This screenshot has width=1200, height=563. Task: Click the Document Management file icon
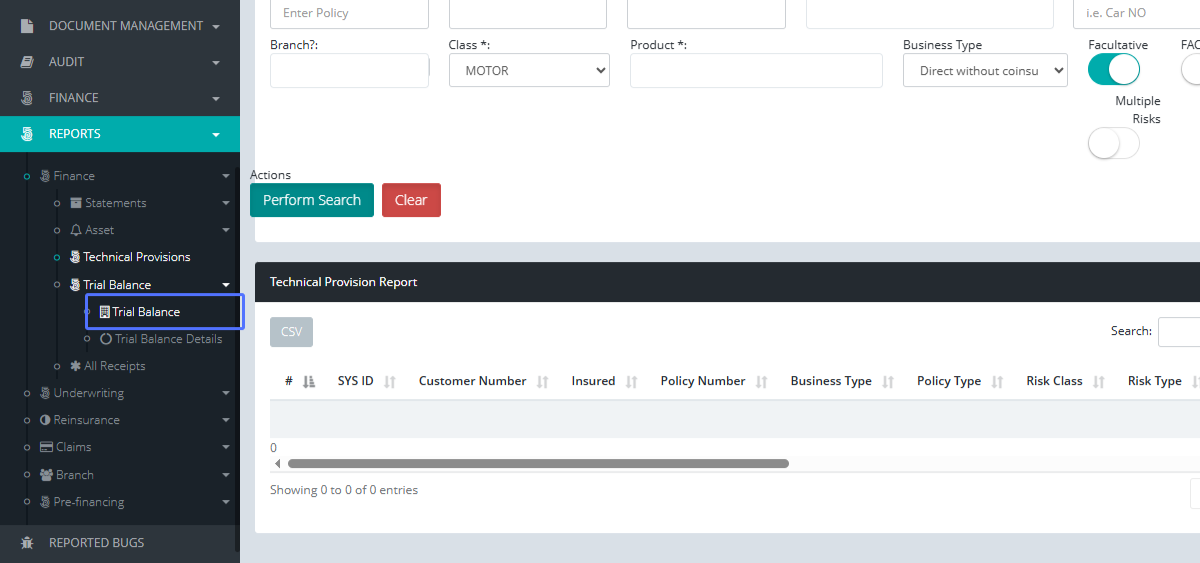tap(27, 26)
